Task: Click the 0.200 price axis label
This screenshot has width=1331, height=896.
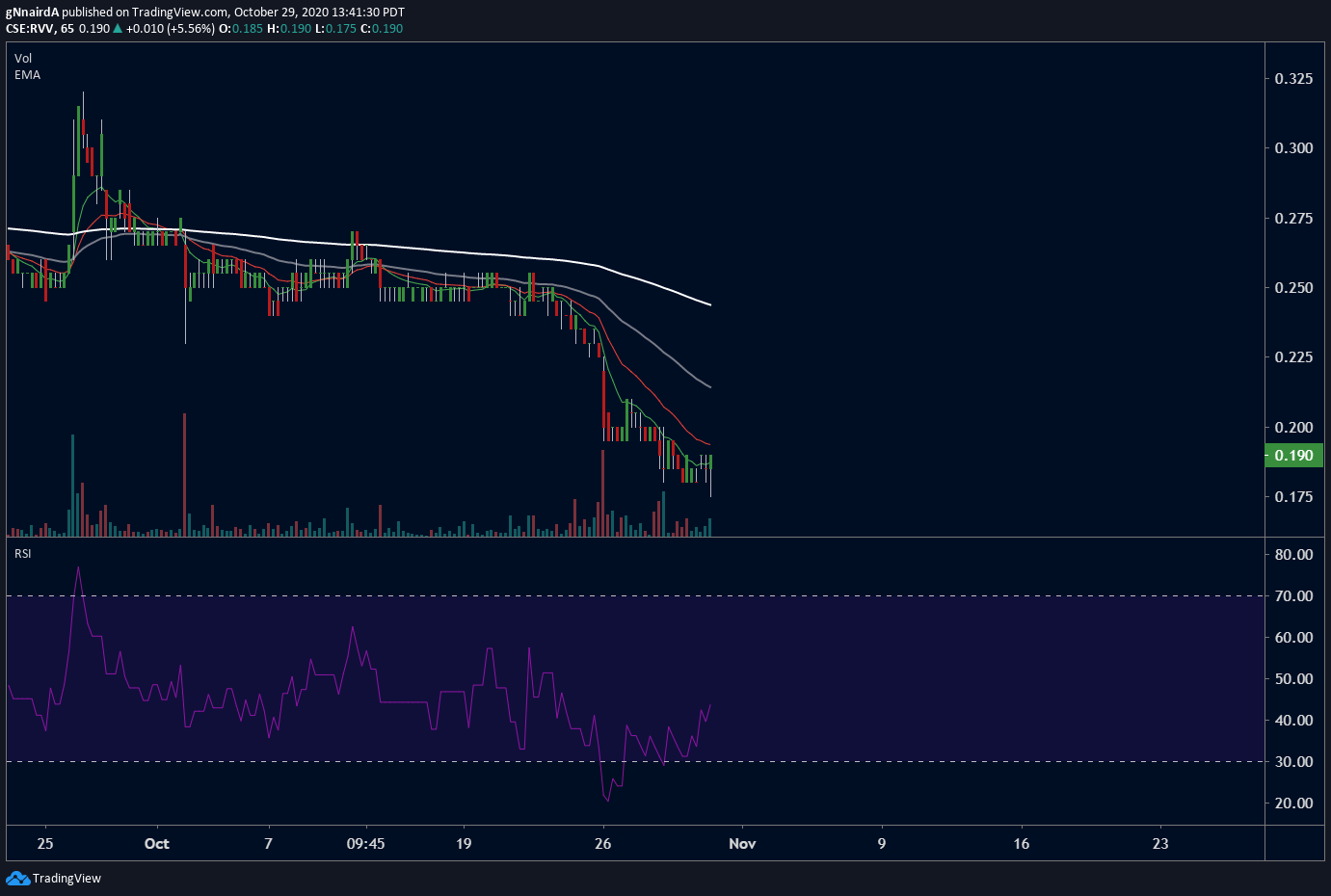Action: [x=1293, y=427]
